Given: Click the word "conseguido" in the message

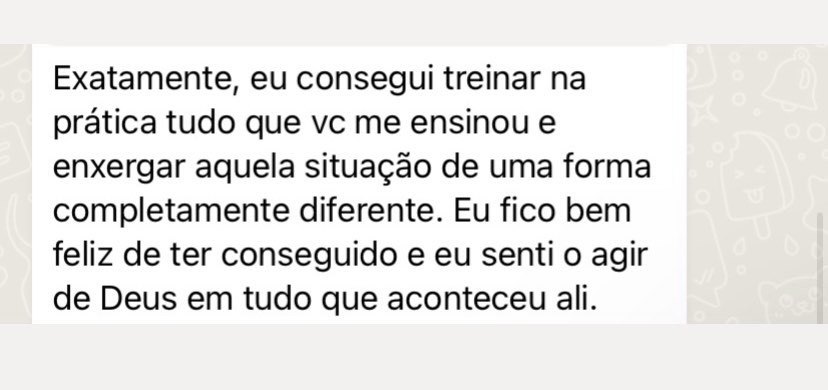Looking at the screenshot, I should point(309,256).
